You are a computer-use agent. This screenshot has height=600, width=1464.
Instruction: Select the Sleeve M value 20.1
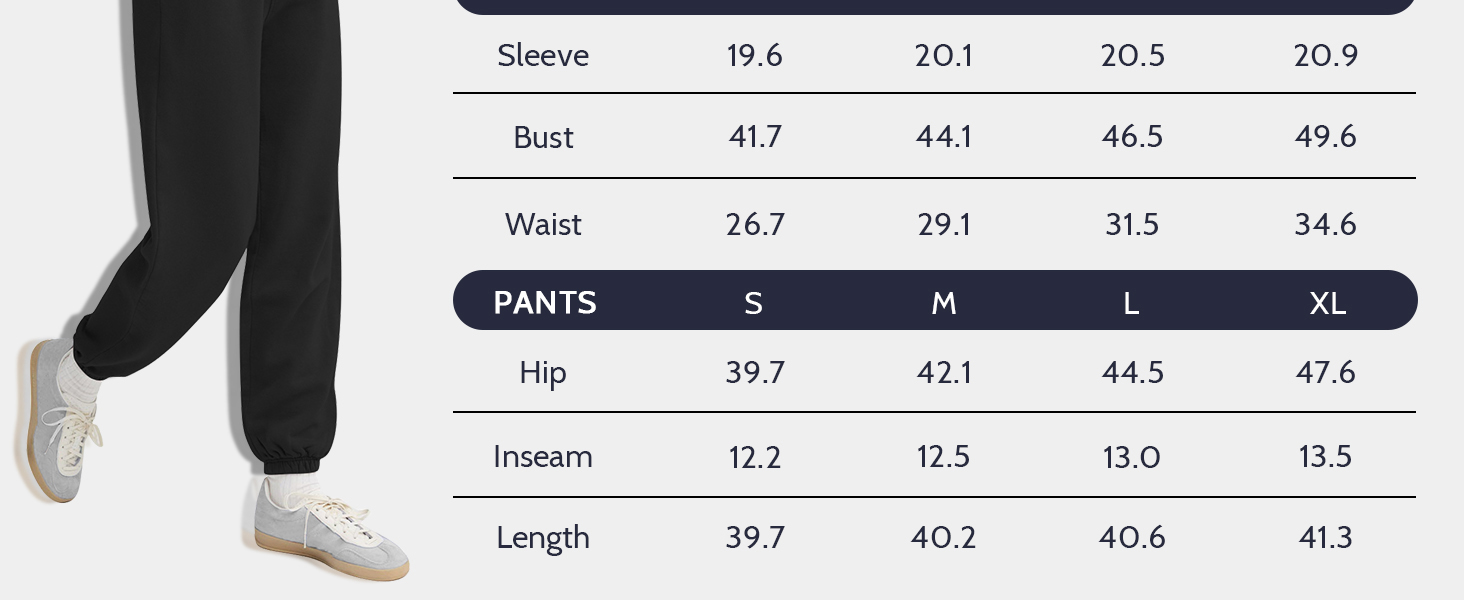(x=944, y=55)
